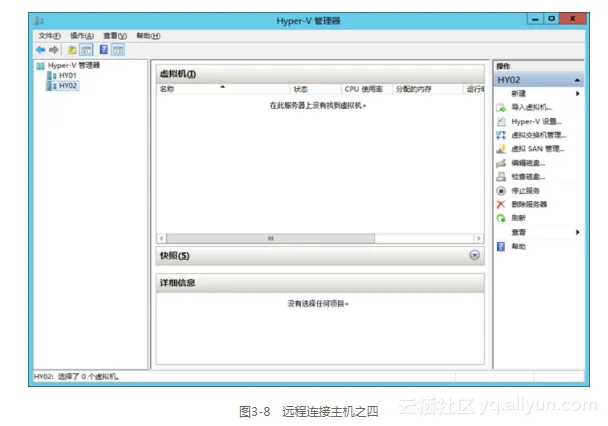
Task: Click the blue Help question mark in toolbar
Action: [x=104, y=50]
